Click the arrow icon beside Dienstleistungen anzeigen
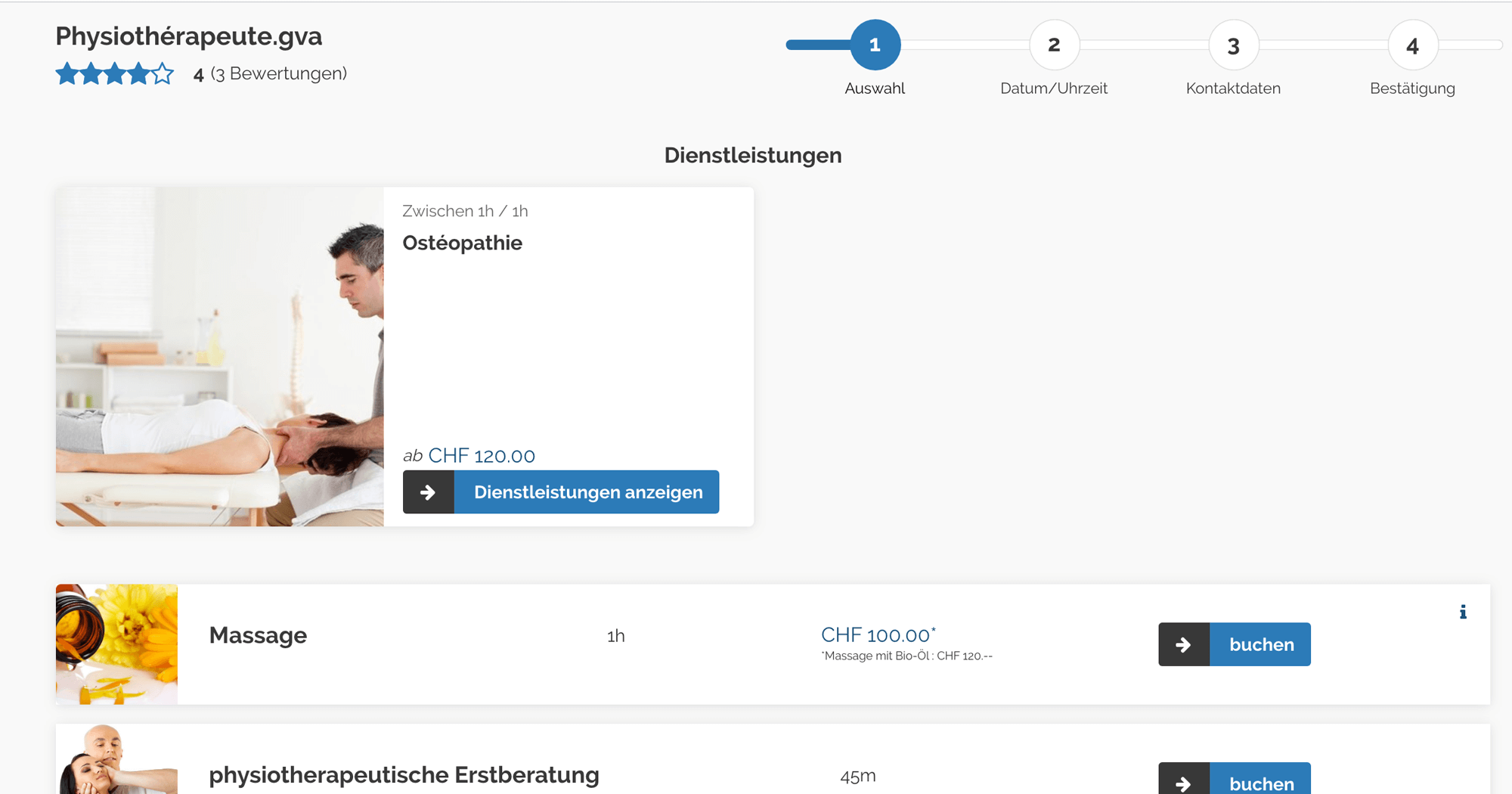Image resolution: width=1512 pixels, height=794 pixels. point(428,492)
